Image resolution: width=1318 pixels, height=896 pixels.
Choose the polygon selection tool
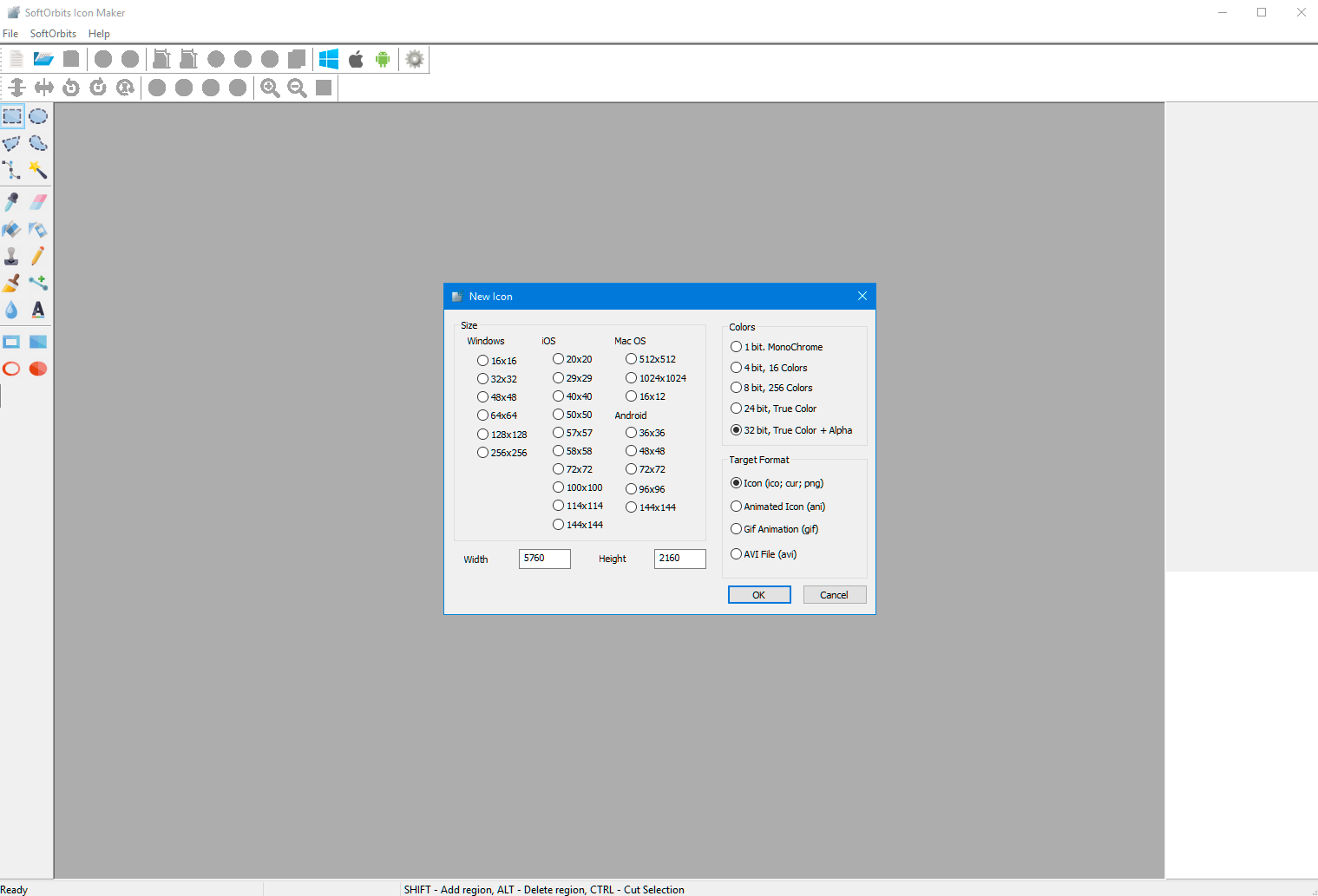click(x=12, y=143)
